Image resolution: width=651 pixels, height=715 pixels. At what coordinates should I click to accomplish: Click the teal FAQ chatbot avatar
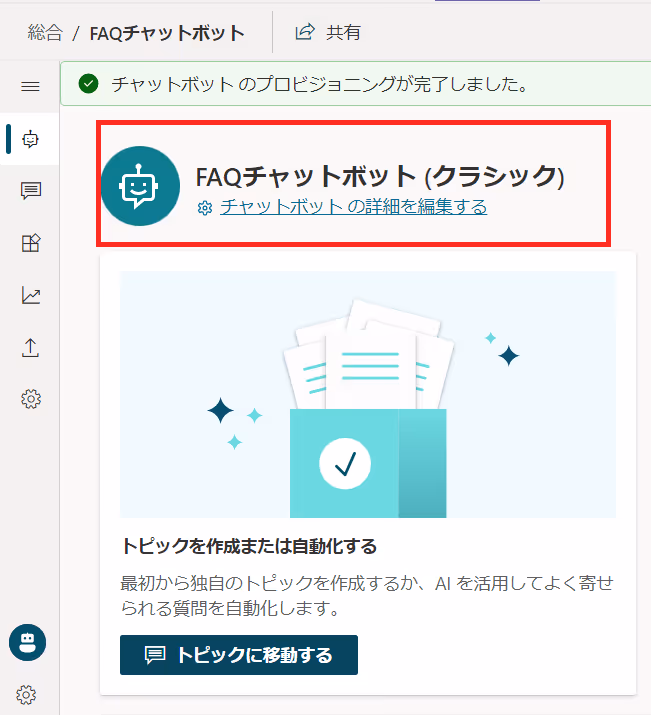[x=140, y=186]
